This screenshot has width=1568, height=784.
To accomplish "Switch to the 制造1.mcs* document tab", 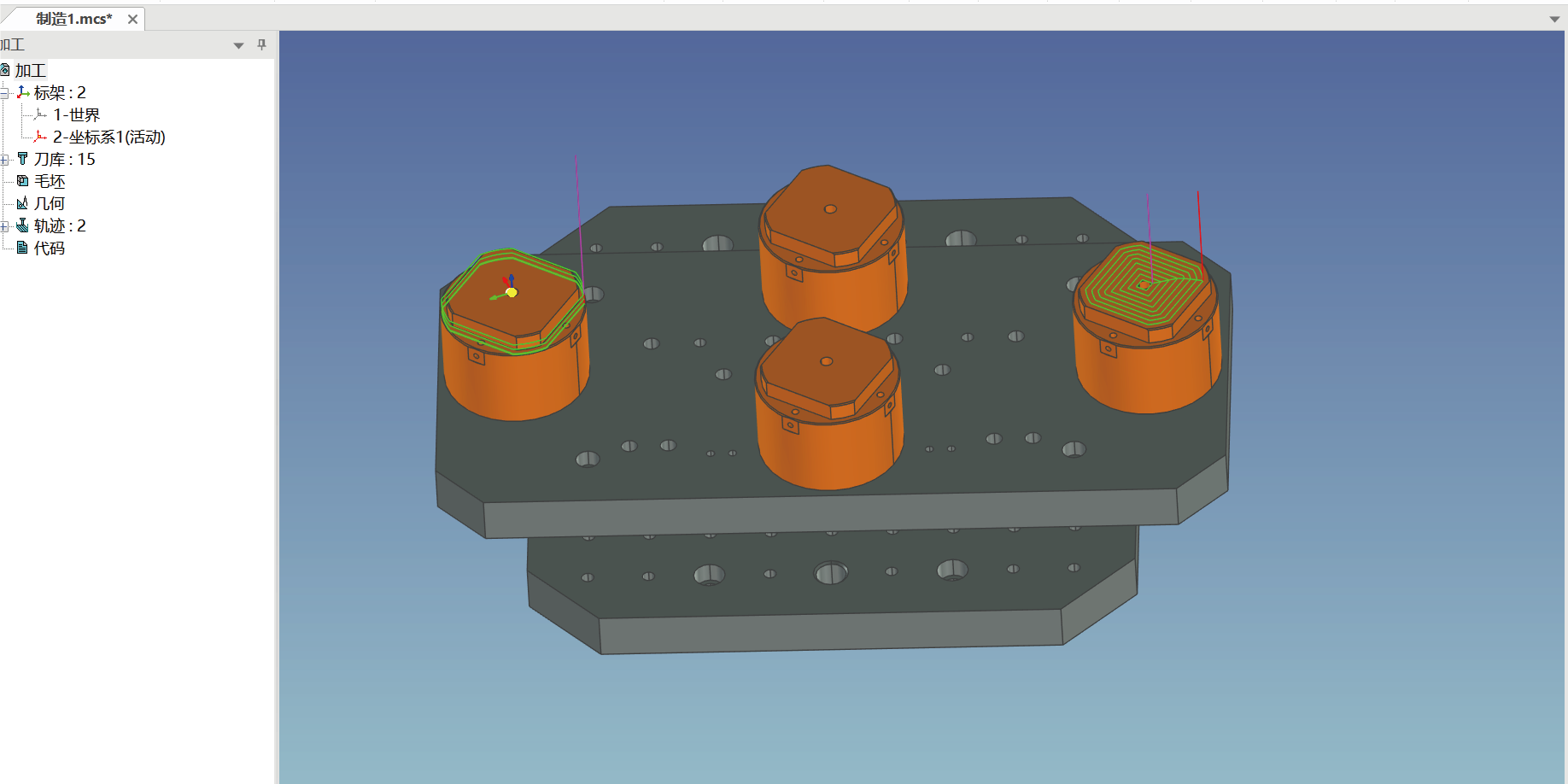I will coord(73,19).
